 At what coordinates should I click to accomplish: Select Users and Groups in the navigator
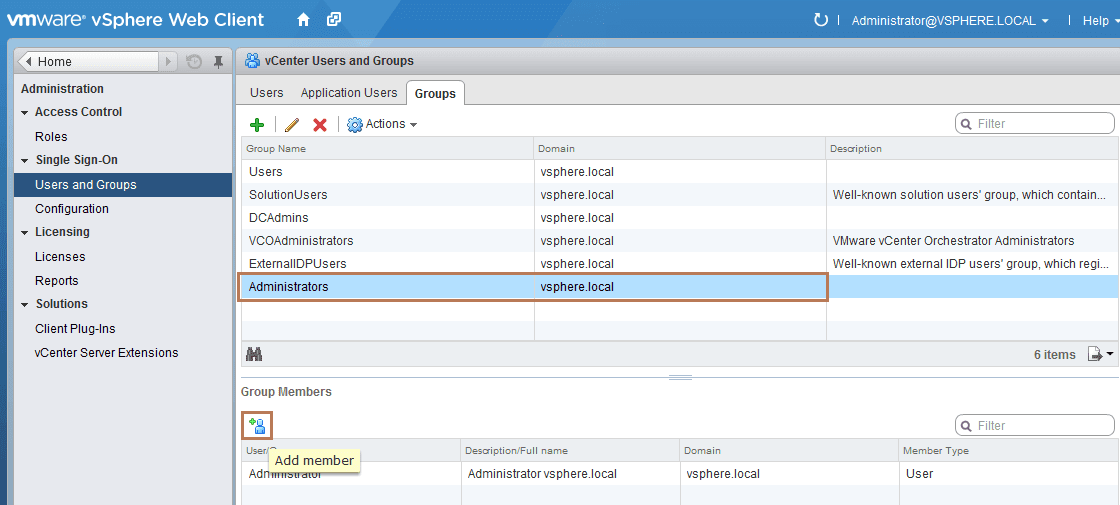tap(123, 184)
